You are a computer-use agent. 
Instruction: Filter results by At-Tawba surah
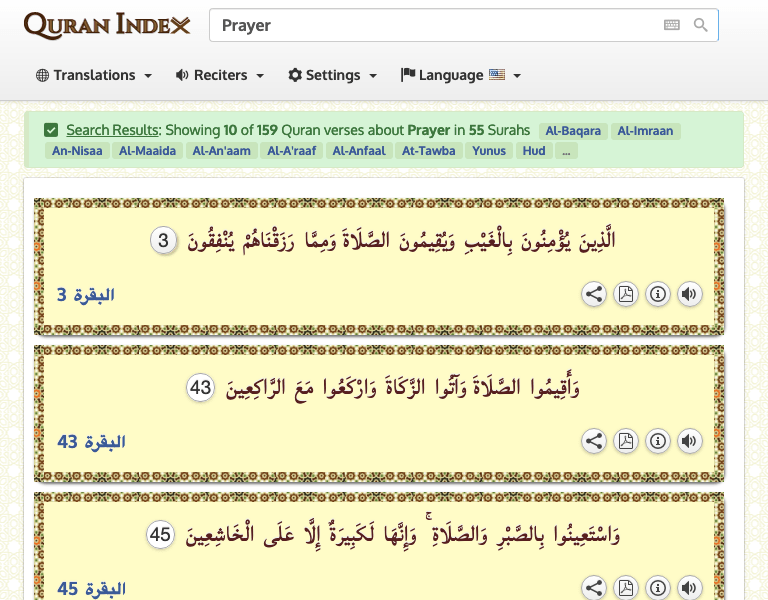pyautogui.click(x=429, y=150)
